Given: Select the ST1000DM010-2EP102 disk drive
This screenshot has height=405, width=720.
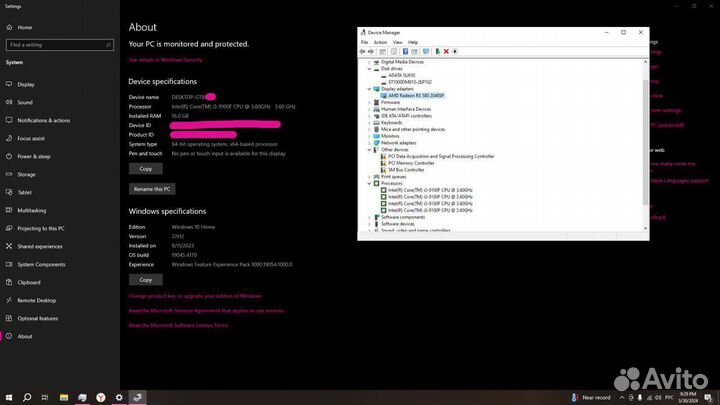Looking at the screenshot, I should 410,82.
